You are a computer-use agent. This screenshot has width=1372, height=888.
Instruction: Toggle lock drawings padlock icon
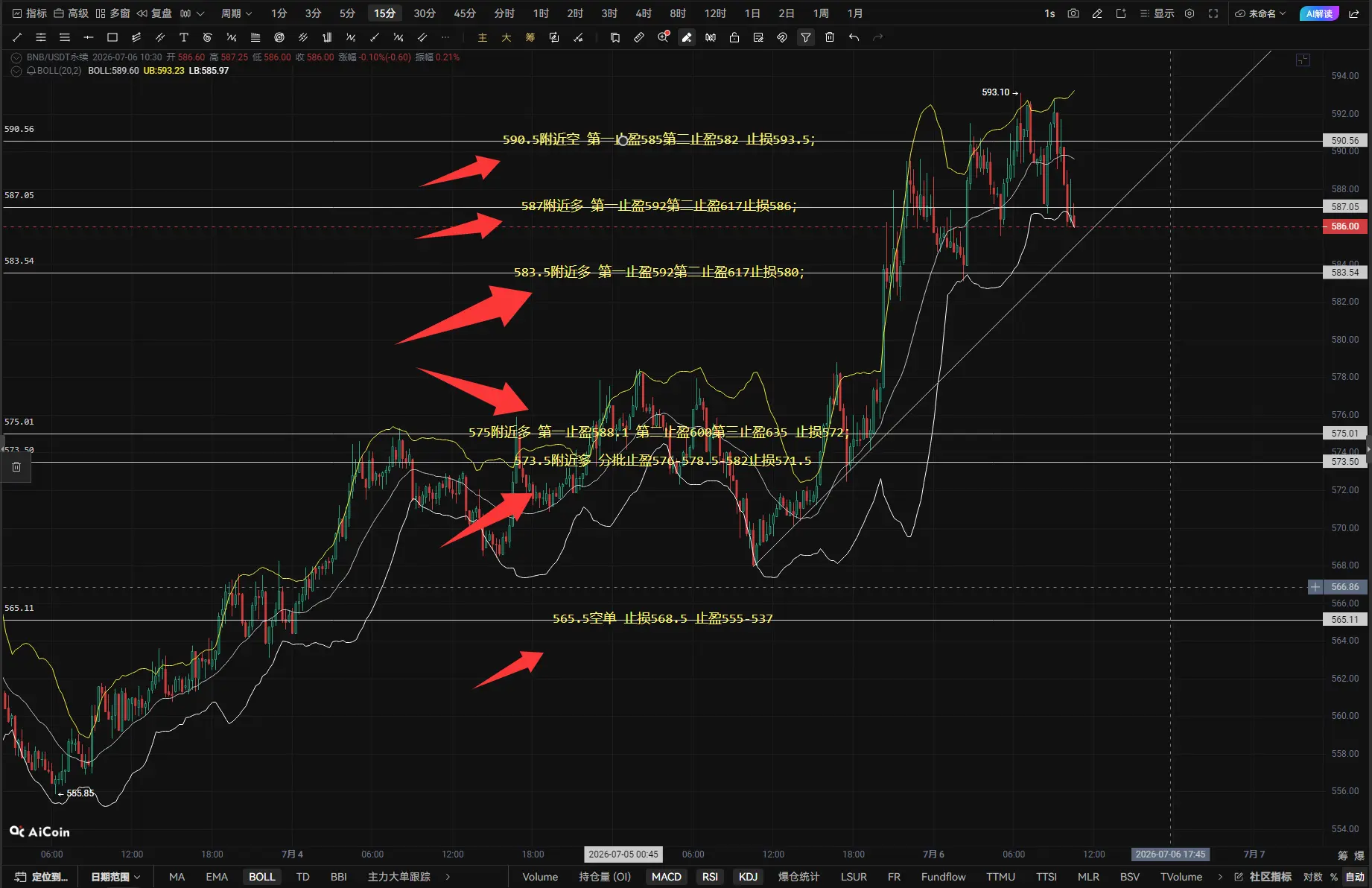coord(734,37)
